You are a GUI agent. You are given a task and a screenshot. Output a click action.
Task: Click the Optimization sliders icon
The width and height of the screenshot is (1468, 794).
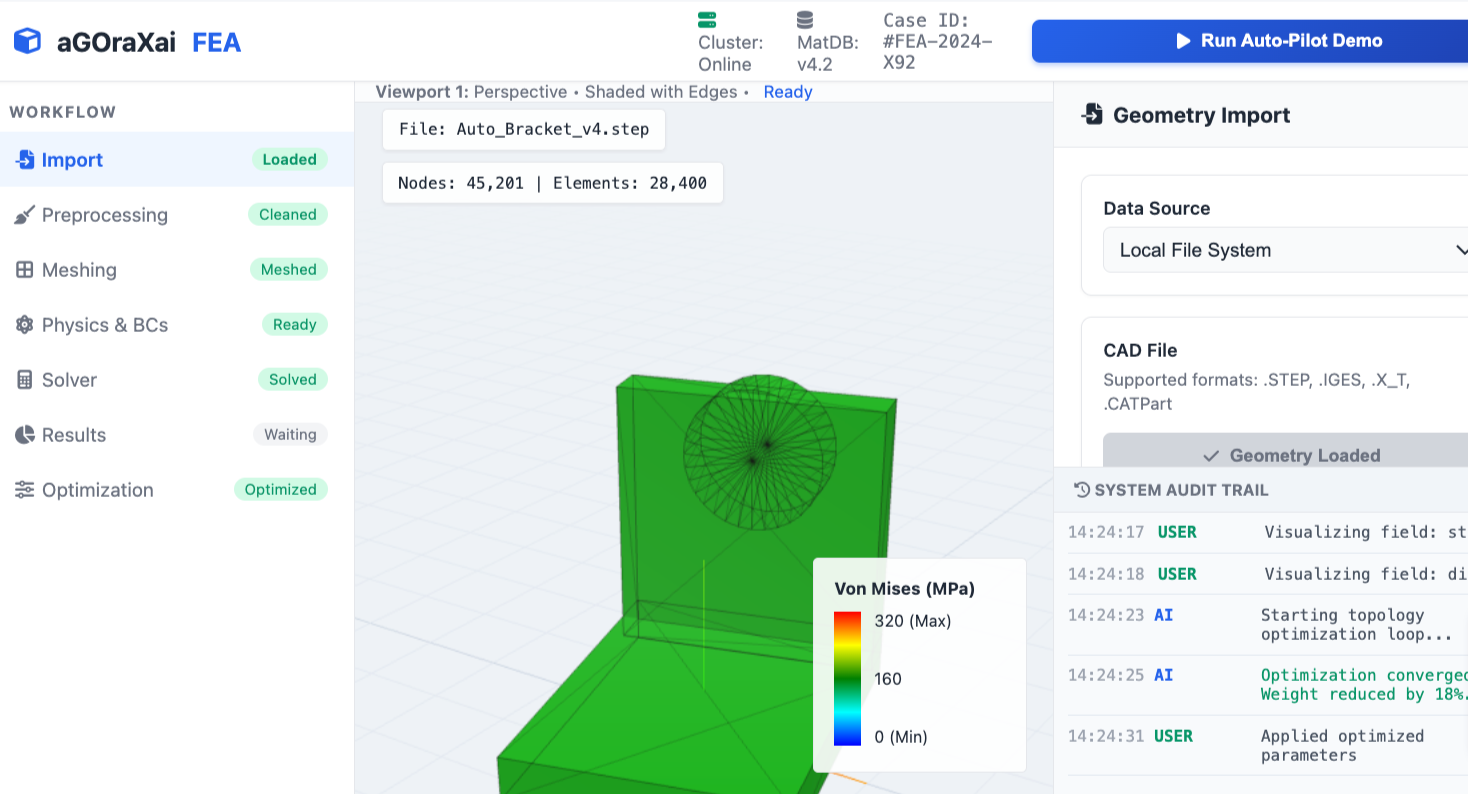(x=24, y=490)
